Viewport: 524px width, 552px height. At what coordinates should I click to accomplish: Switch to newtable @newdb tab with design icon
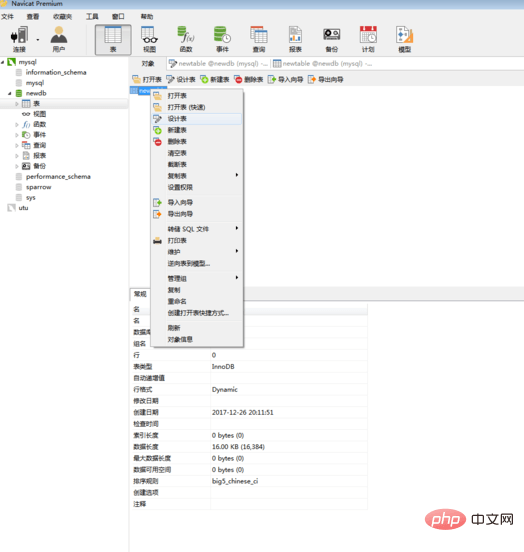(218, 64)
